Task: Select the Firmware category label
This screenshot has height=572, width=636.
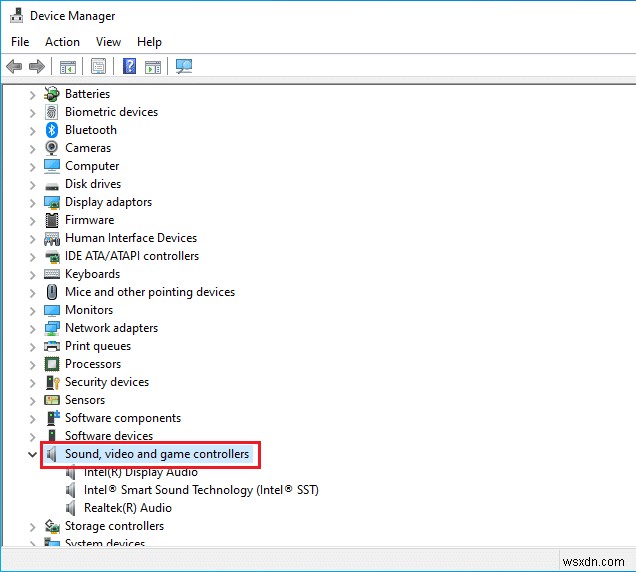Action: (90, 220)
